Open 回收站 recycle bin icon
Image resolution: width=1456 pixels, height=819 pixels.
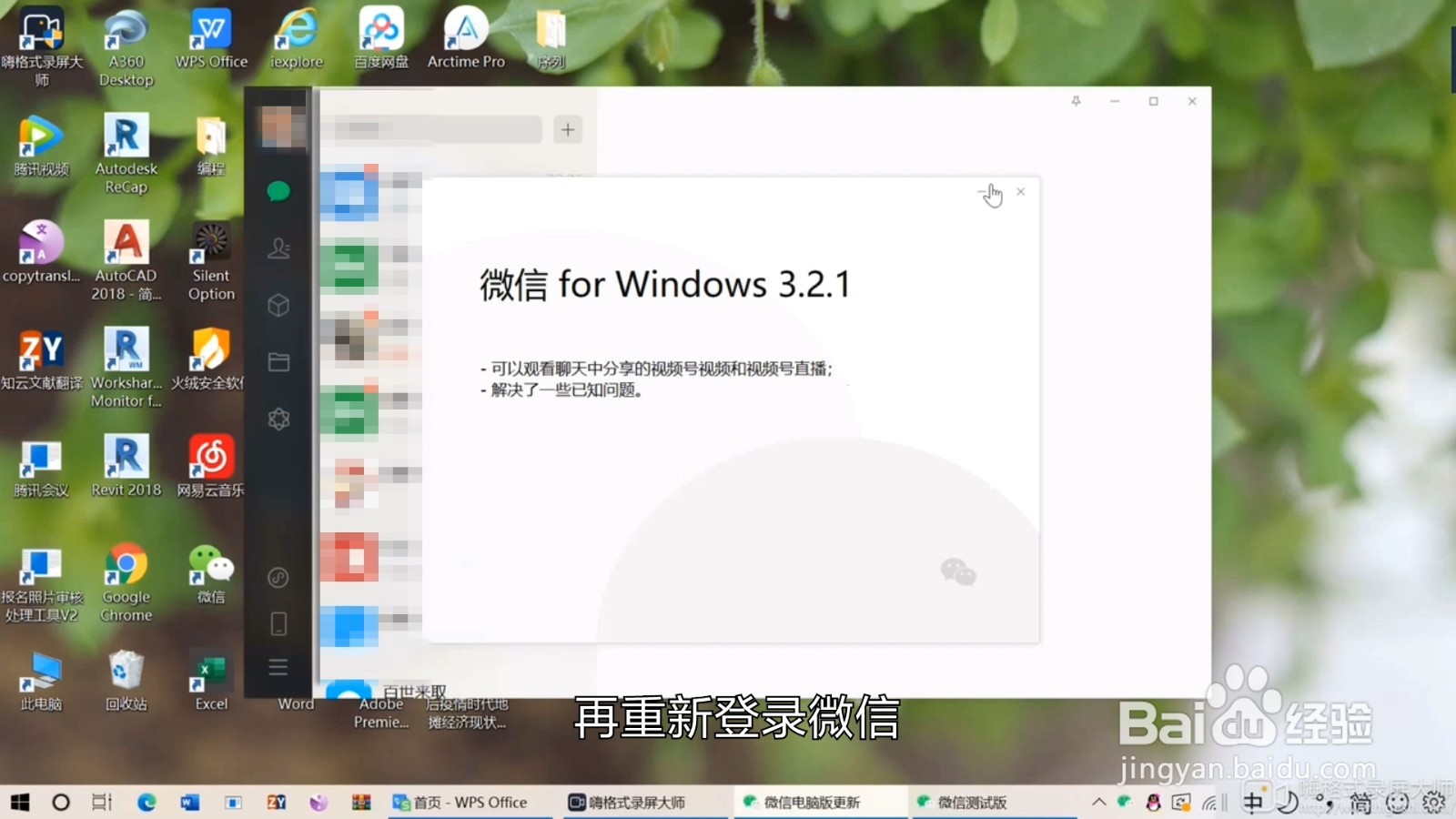(126, 681)
